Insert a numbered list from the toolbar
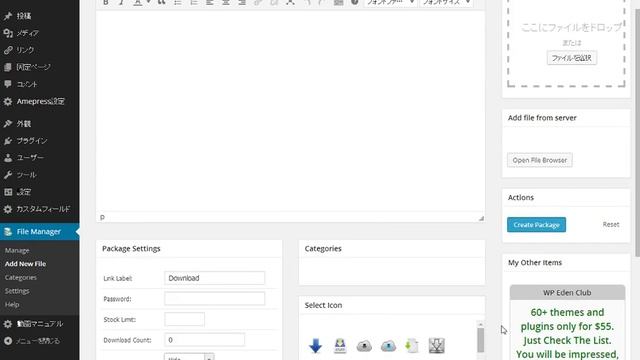This screenshot has width=640, height=360. 194,2
